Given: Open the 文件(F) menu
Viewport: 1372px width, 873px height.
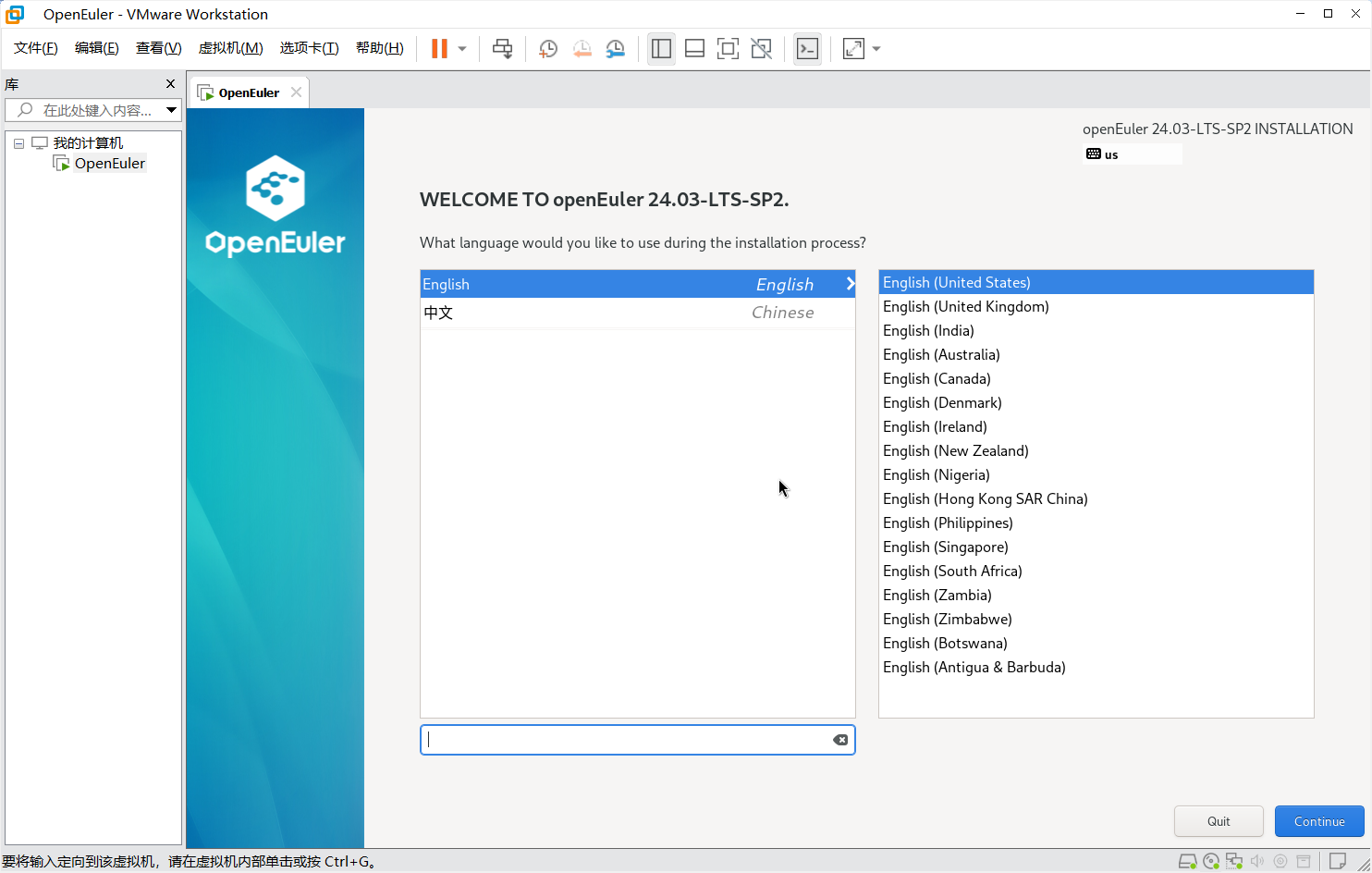Looking at the screenshot, I should point(36,48).
